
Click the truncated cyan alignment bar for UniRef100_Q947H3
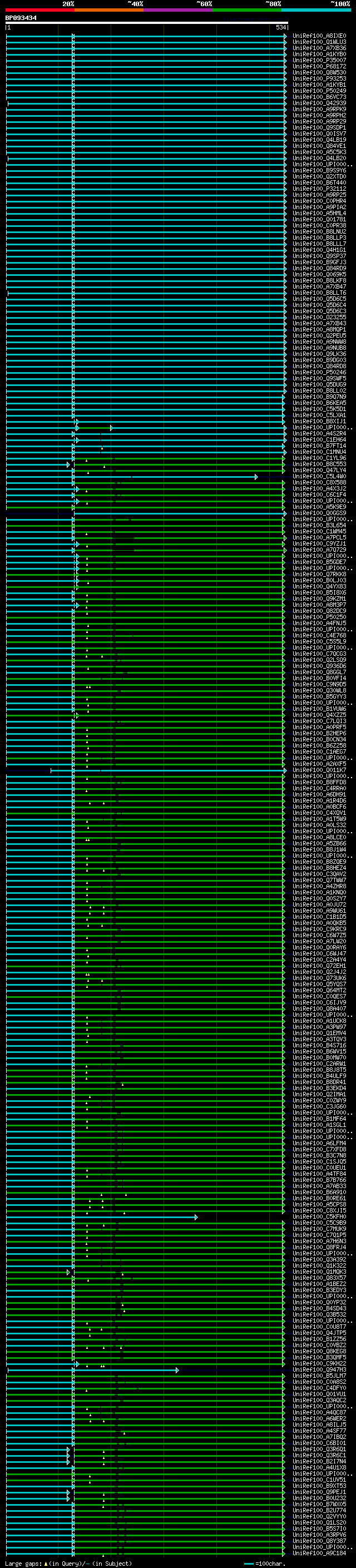[x=93, y=1369]
